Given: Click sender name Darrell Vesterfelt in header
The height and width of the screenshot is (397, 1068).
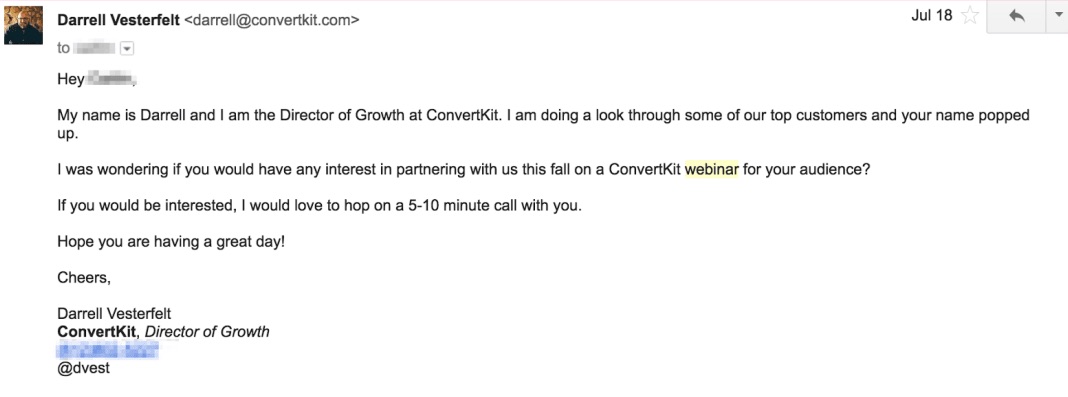Looking at the screenshot, I should pos(119,20).
